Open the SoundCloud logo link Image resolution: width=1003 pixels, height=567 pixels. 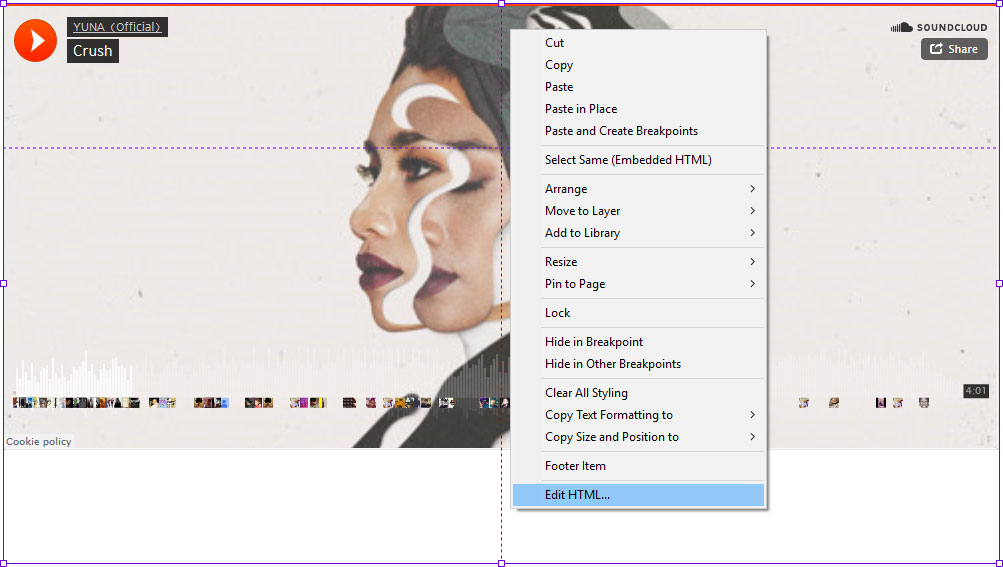(939, 28)
